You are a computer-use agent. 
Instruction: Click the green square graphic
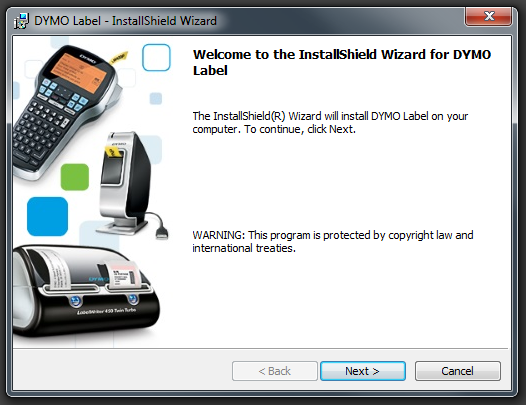click(x=75, y=177)
